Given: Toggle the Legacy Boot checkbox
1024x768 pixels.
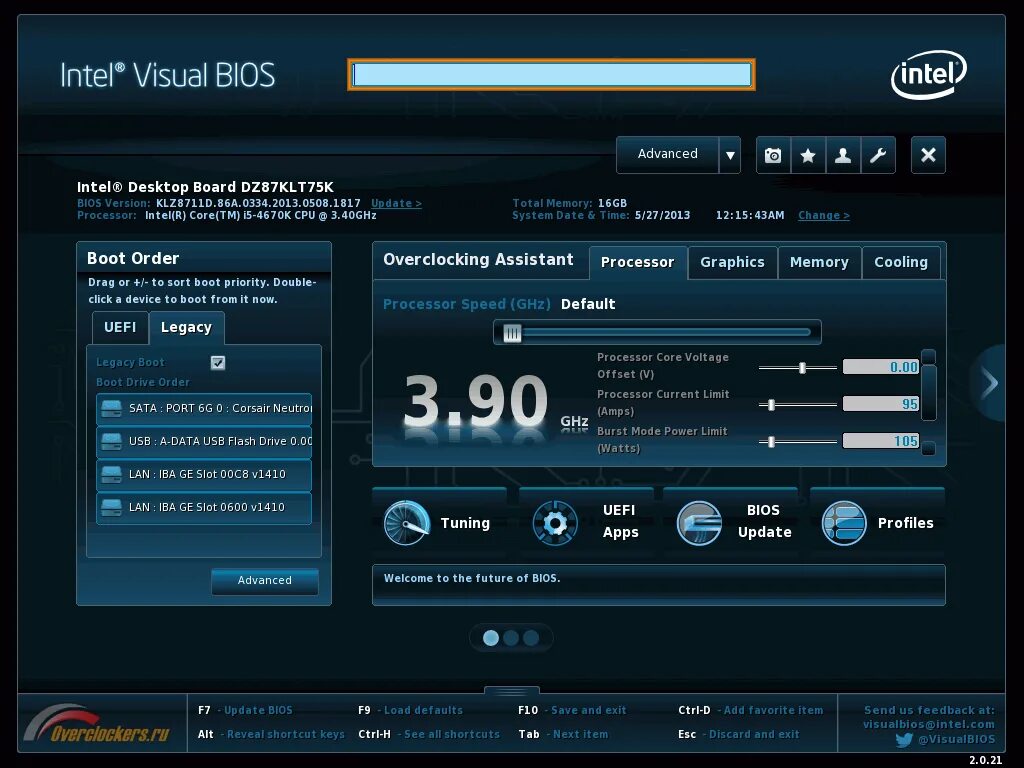Looking at the screenshot, I should pyautogui.click(x=218, y=362).
